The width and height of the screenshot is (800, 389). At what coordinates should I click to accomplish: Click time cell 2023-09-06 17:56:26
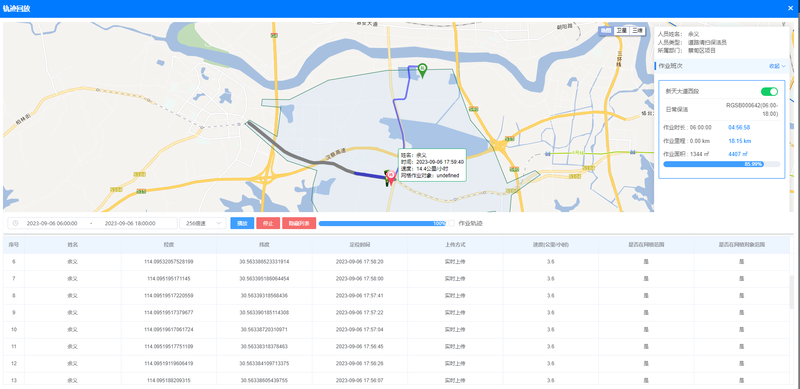pyautogui.click(x=360, y=363)
